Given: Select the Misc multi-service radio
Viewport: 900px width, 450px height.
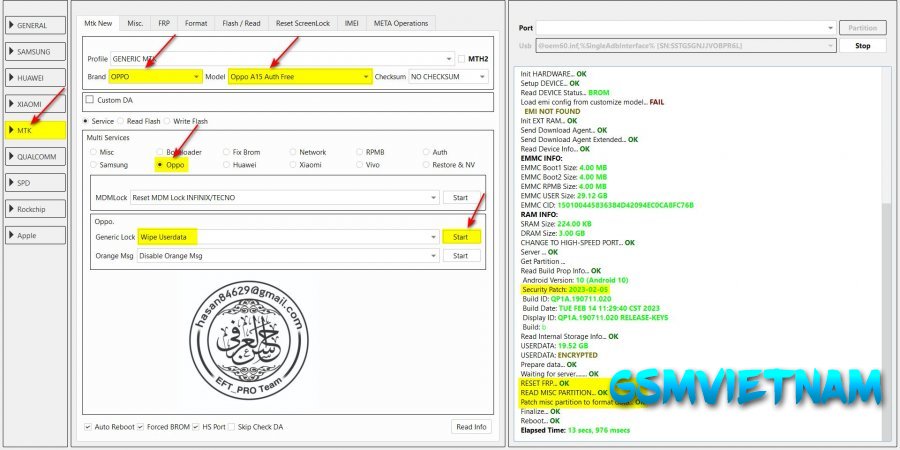Looking at the screenshot, I should pos(93,152).
